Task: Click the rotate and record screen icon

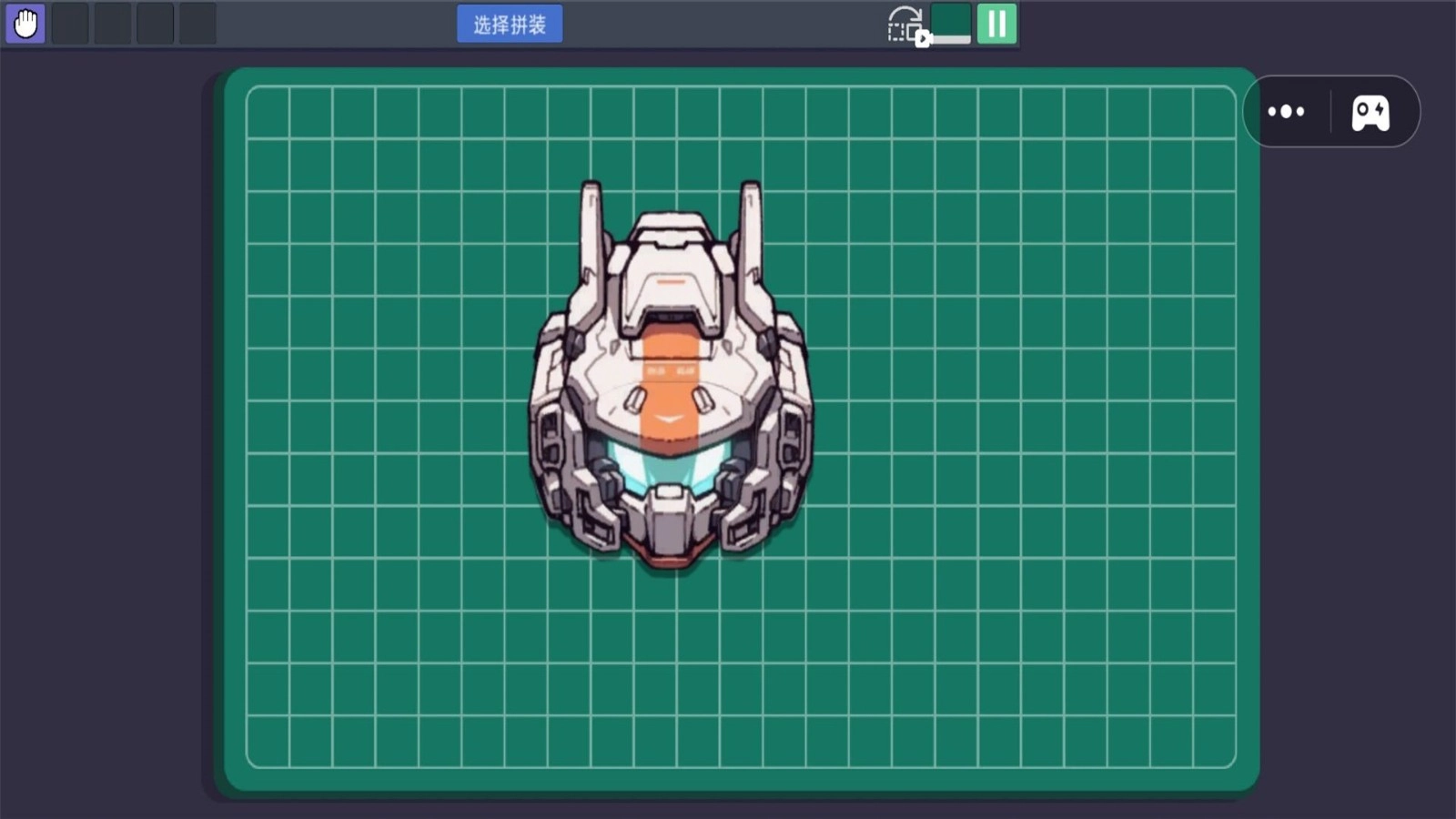Action: coord(907,25)
